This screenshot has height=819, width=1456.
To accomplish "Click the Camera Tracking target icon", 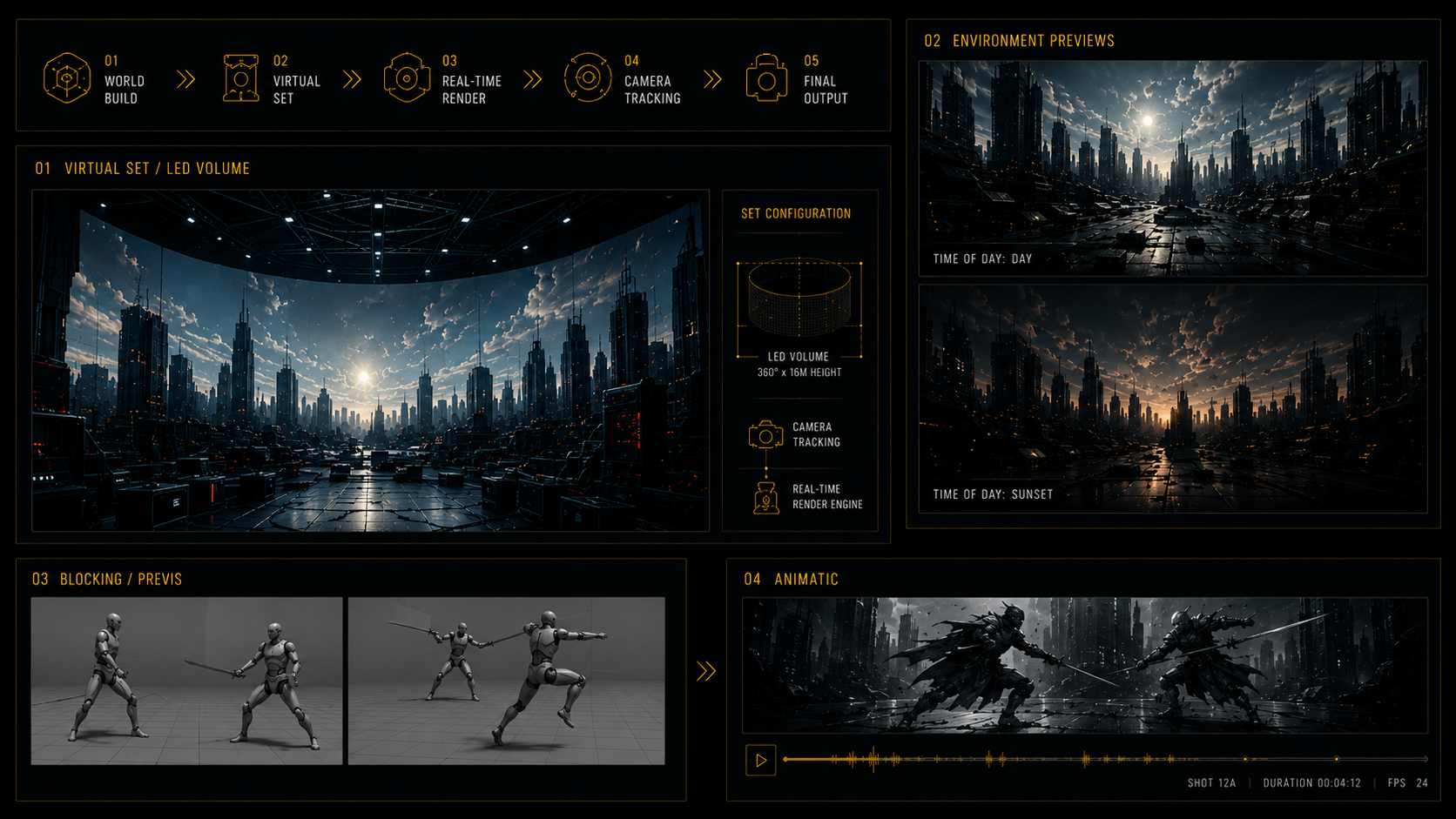I will click(588, 77).
